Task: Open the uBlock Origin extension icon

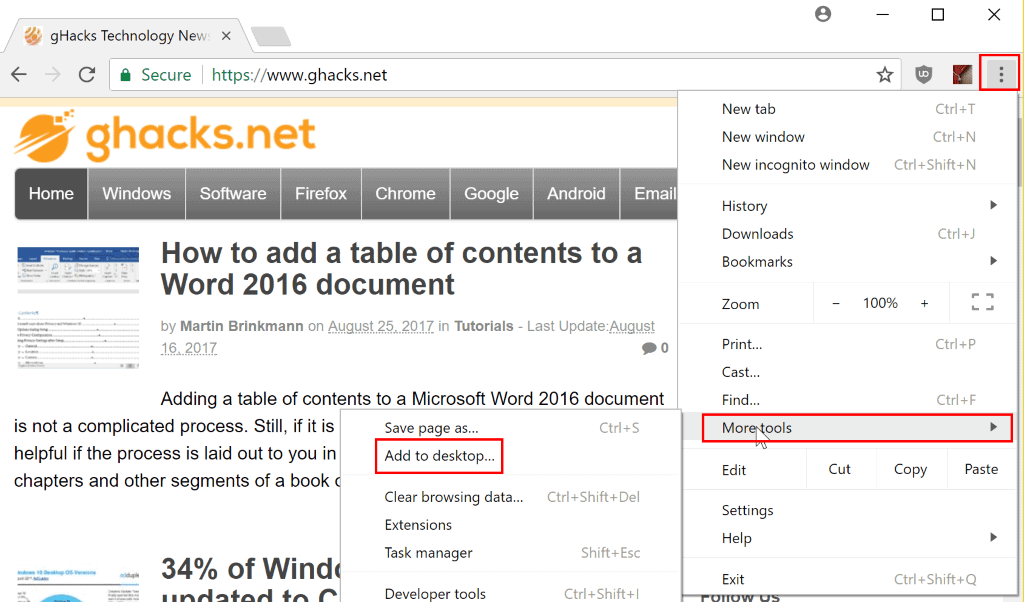Action: click(923, 74)
